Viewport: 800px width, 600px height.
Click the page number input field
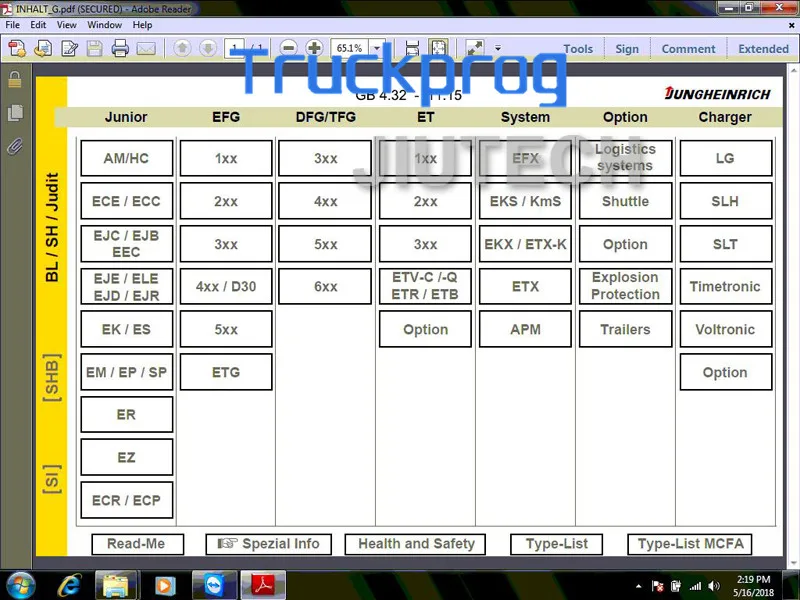[234, 48]
